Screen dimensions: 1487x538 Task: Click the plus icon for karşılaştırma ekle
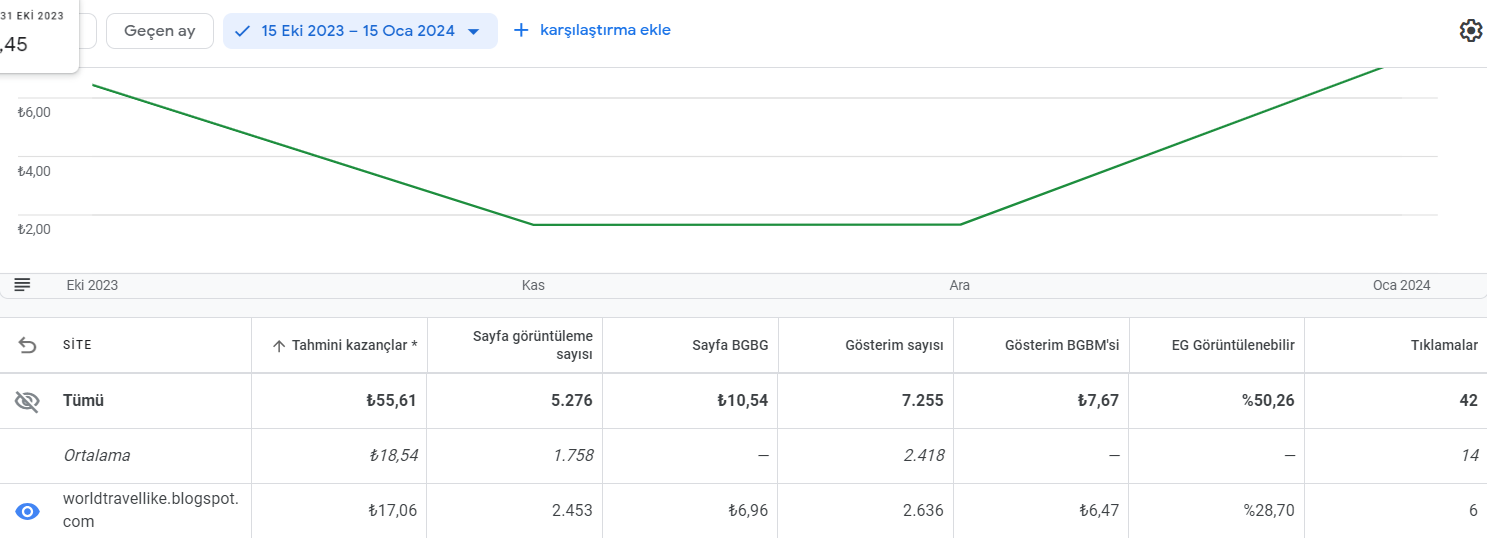point(520,31)
